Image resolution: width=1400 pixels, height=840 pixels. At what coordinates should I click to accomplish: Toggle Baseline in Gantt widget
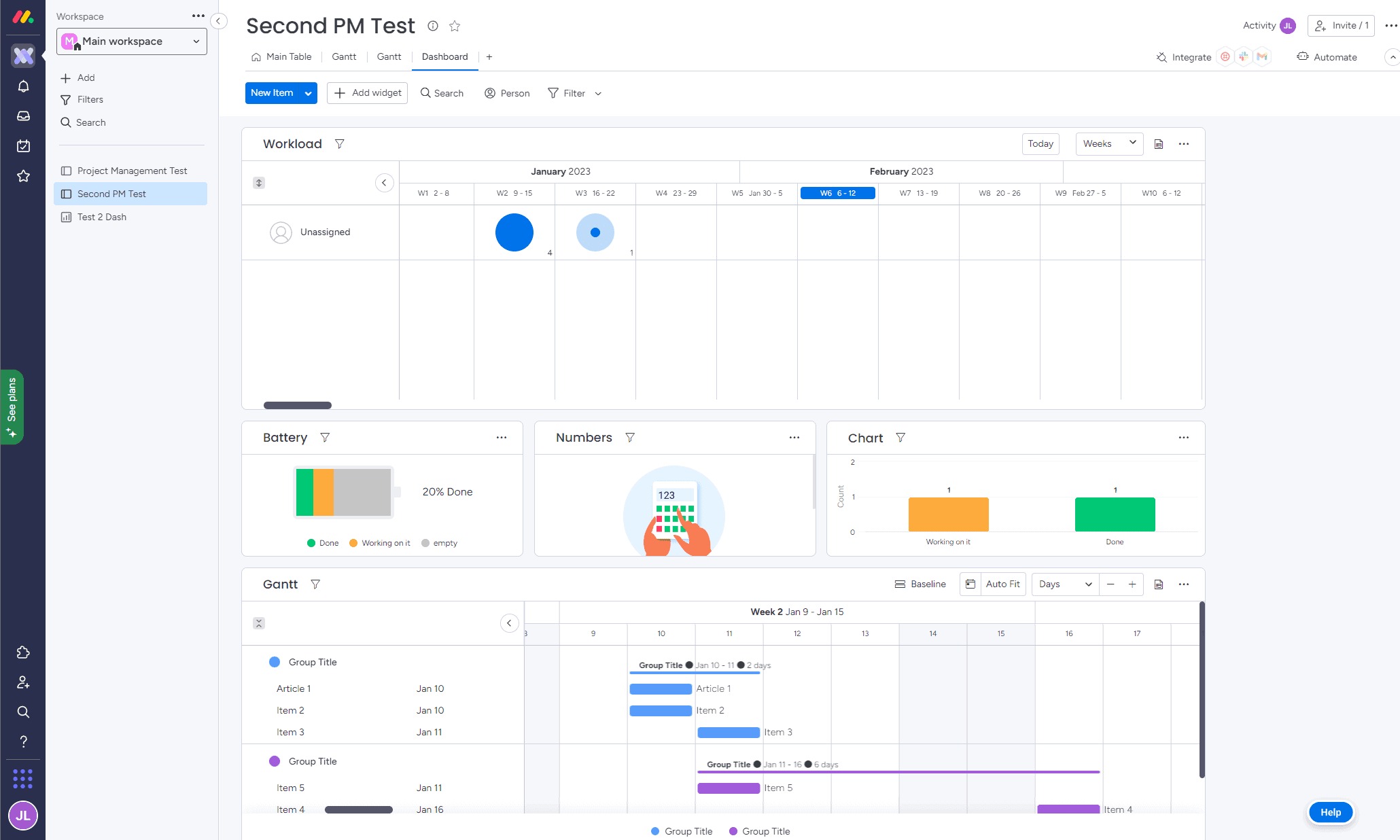[920, 584]
